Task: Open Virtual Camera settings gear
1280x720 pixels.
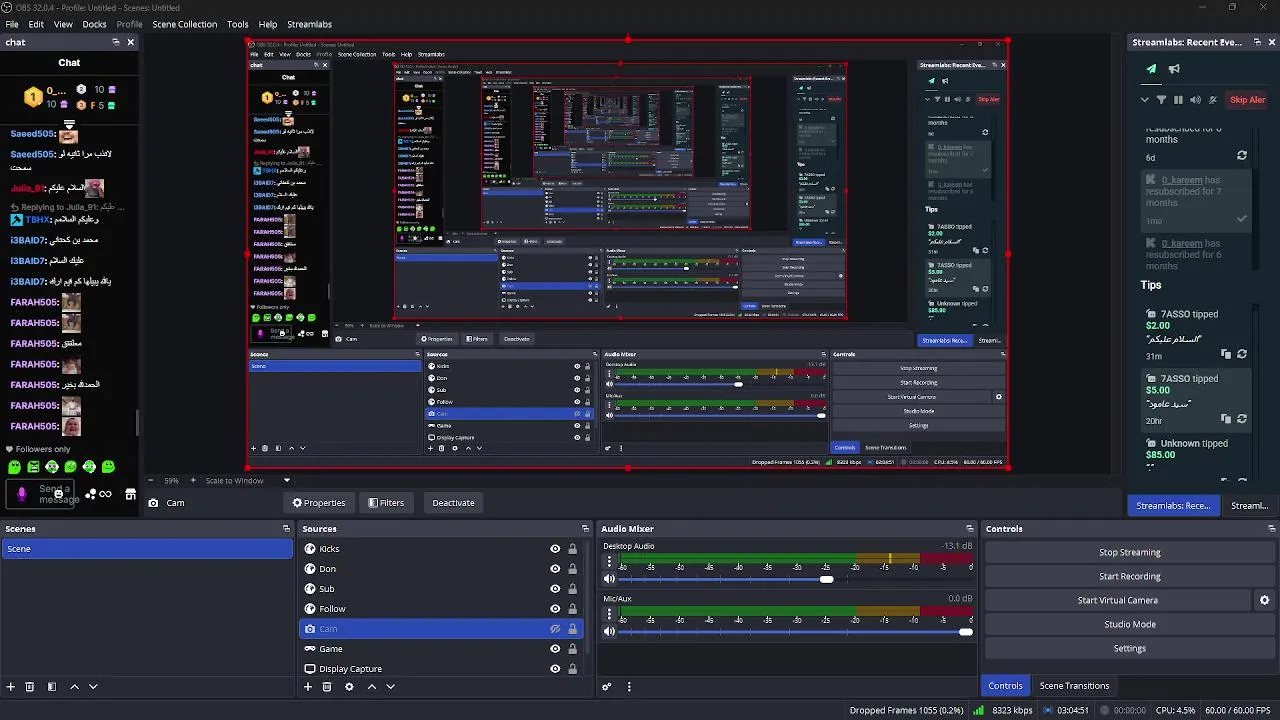Action: point(1264,600)
